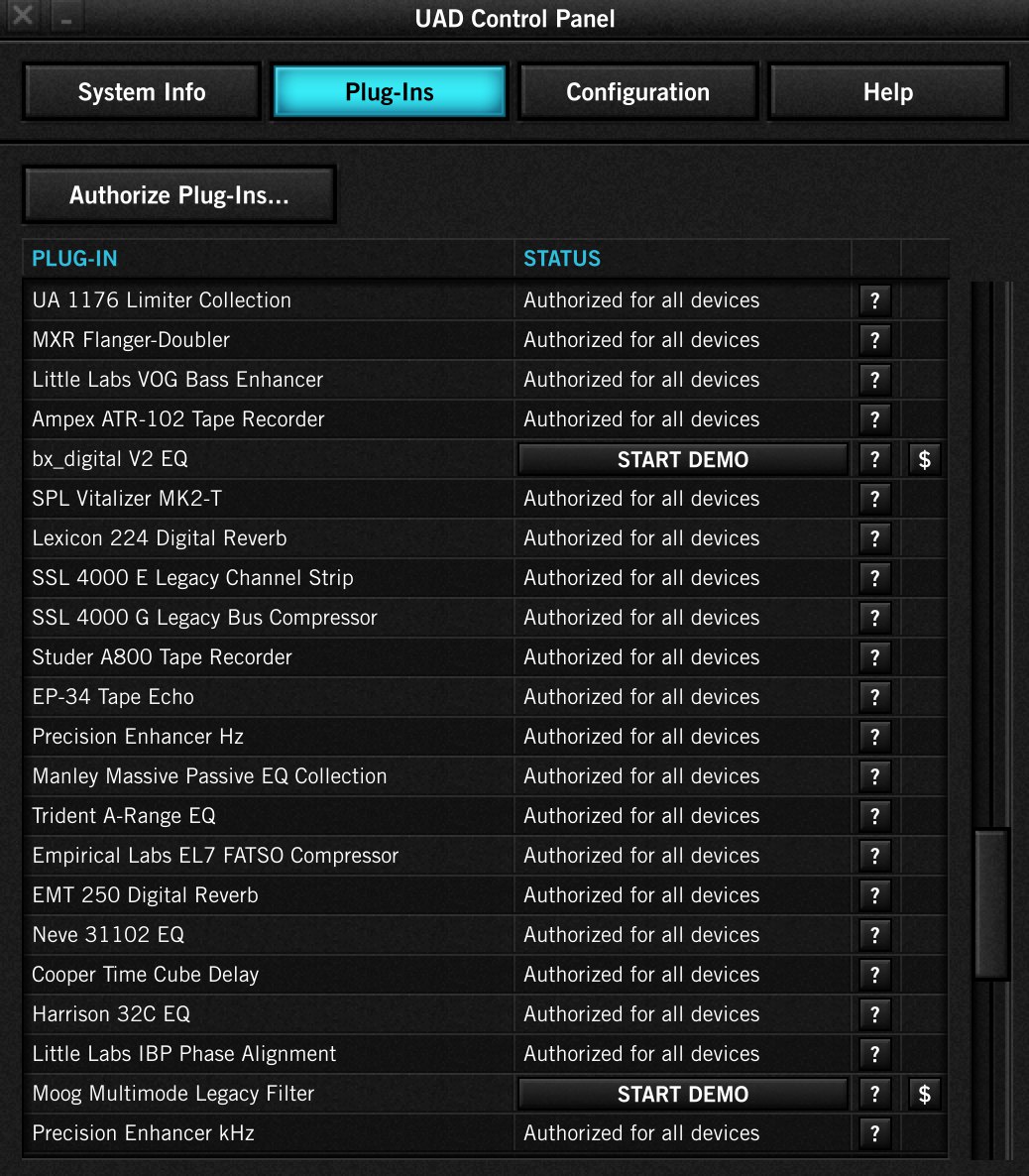Click Lexicon 224 Digital Reverb name

(x=160, y=539)
